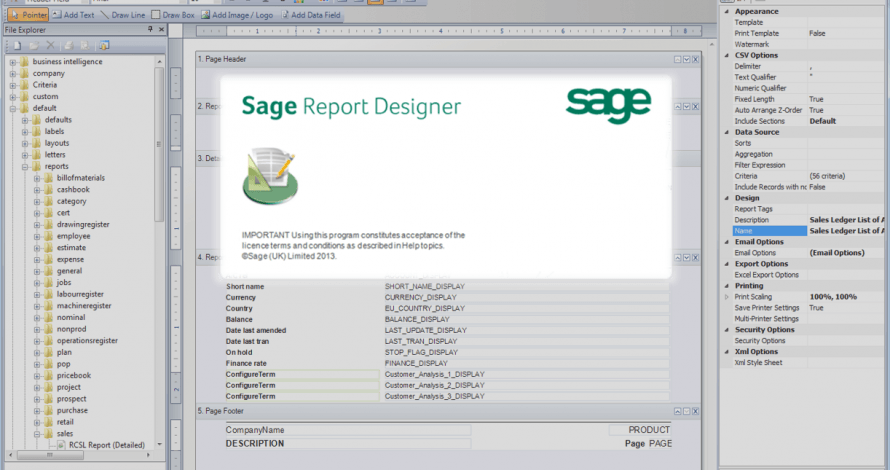Screen dimensions: 890x470
Task: Select the PRODUCT field in Page Footer
Action: click(x=640, y=430)
